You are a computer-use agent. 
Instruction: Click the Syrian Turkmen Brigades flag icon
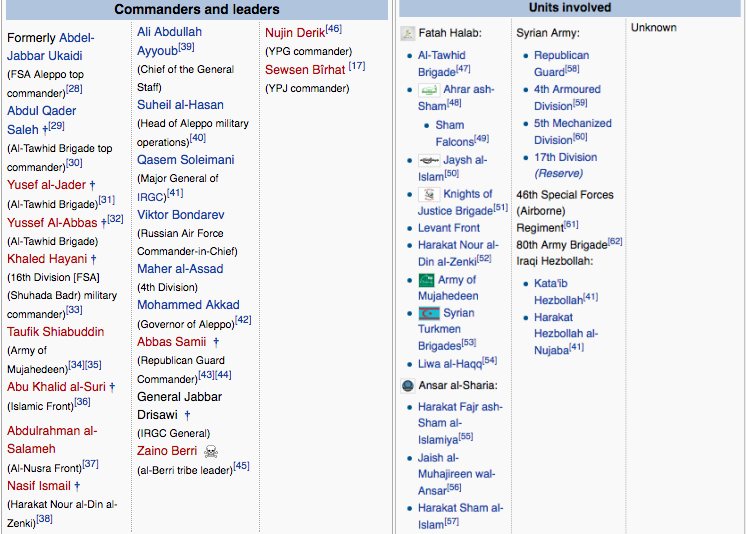pyautogui.click(x=429, y=313)
